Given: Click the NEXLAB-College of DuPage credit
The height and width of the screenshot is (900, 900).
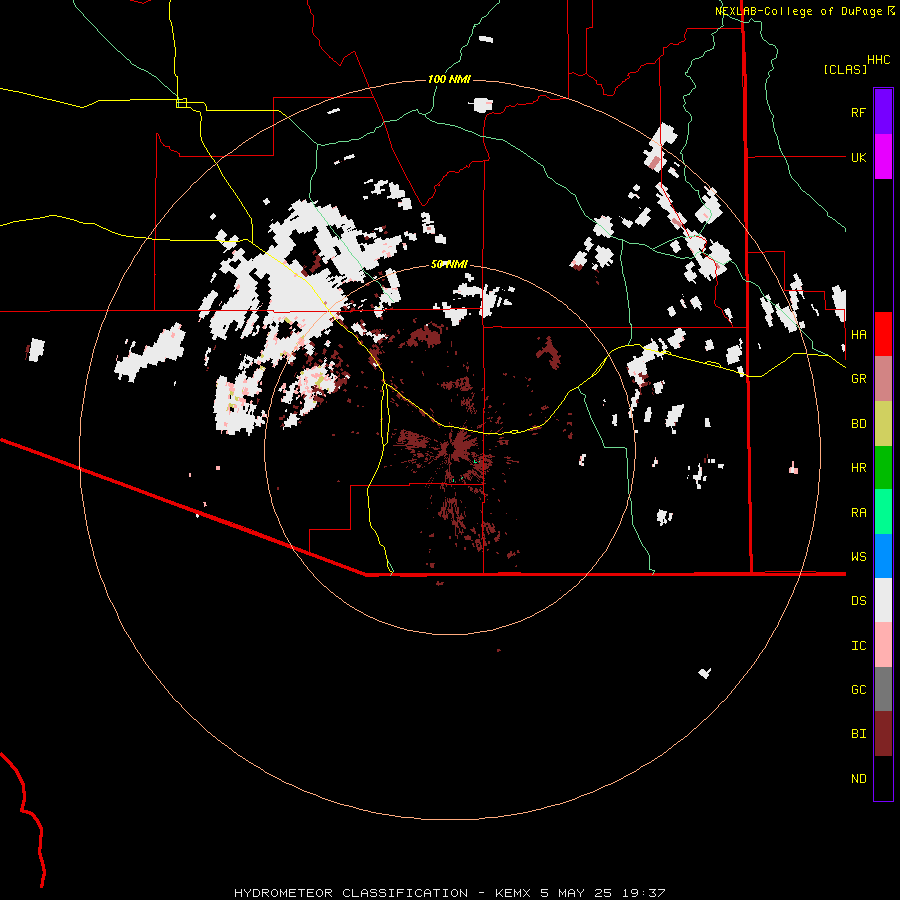Looking at the screenshot, I should tap(800, 11).
